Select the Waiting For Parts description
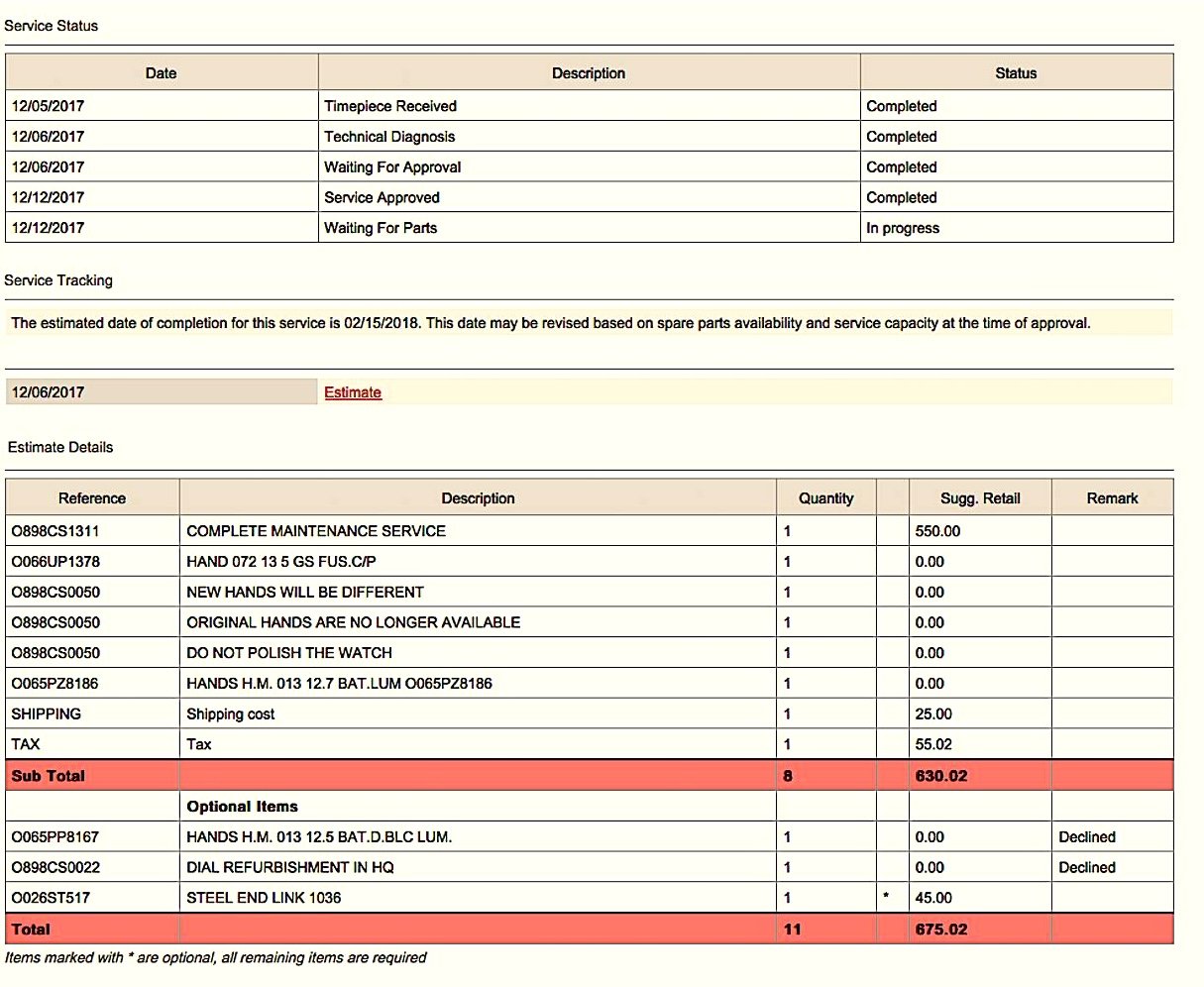Viewport: 1204px width, 987px height. click(381, 228)
